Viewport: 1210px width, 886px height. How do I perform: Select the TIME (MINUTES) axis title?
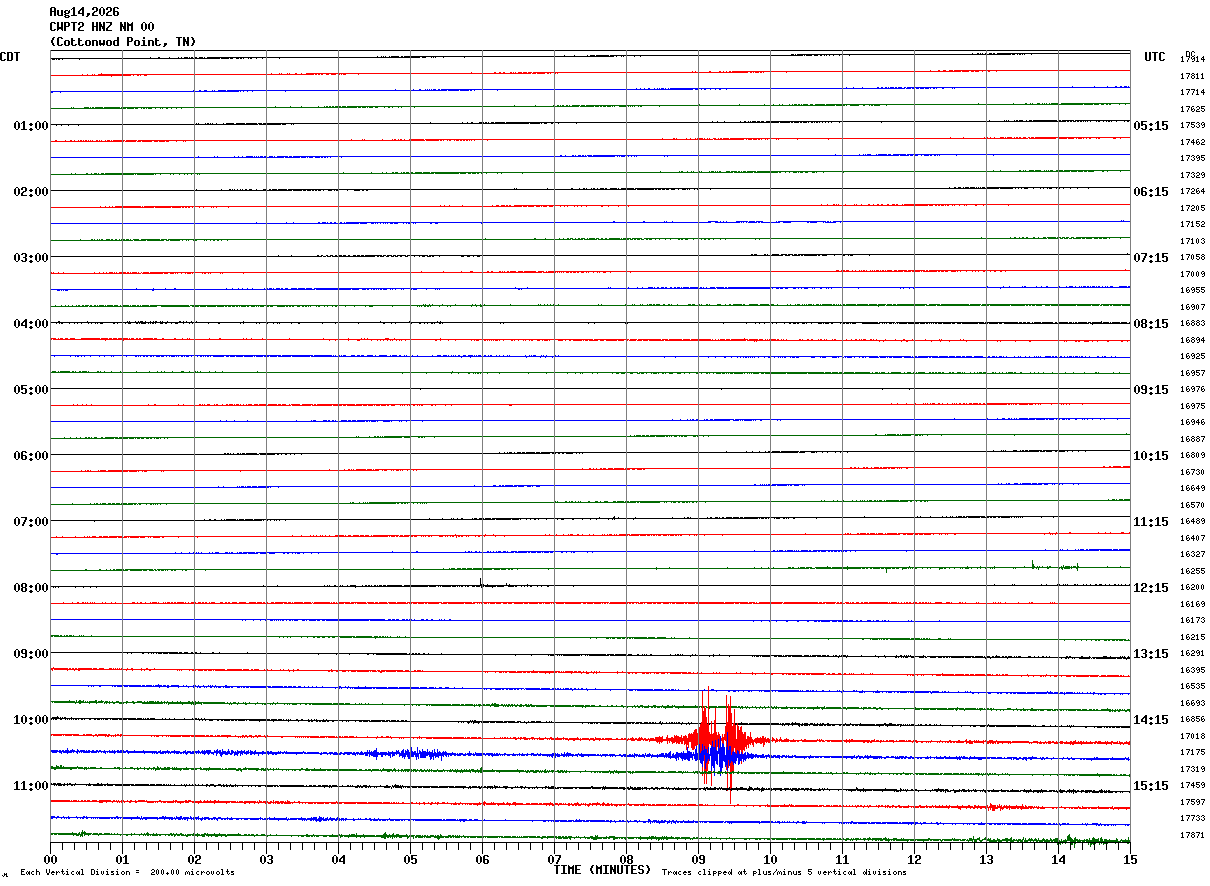[x=602, y=870]
